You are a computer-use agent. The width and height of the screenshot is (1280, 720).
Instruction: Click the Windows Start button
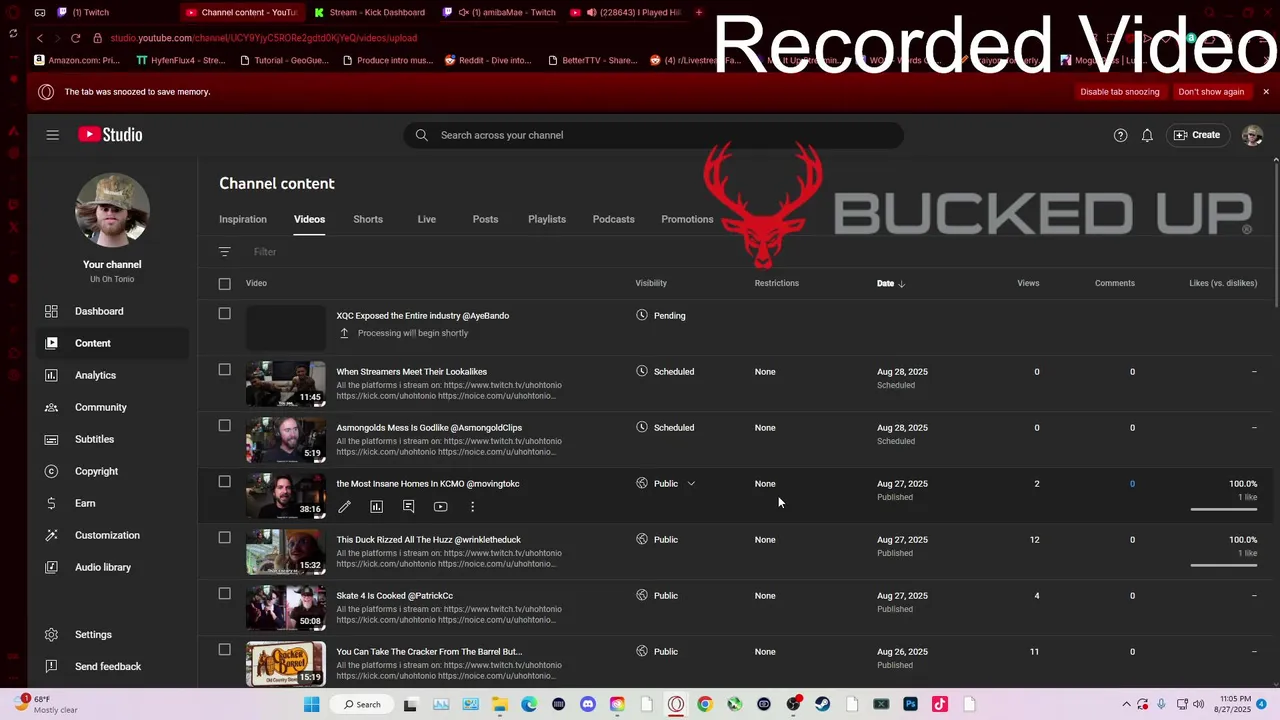(x=311, y=704)
